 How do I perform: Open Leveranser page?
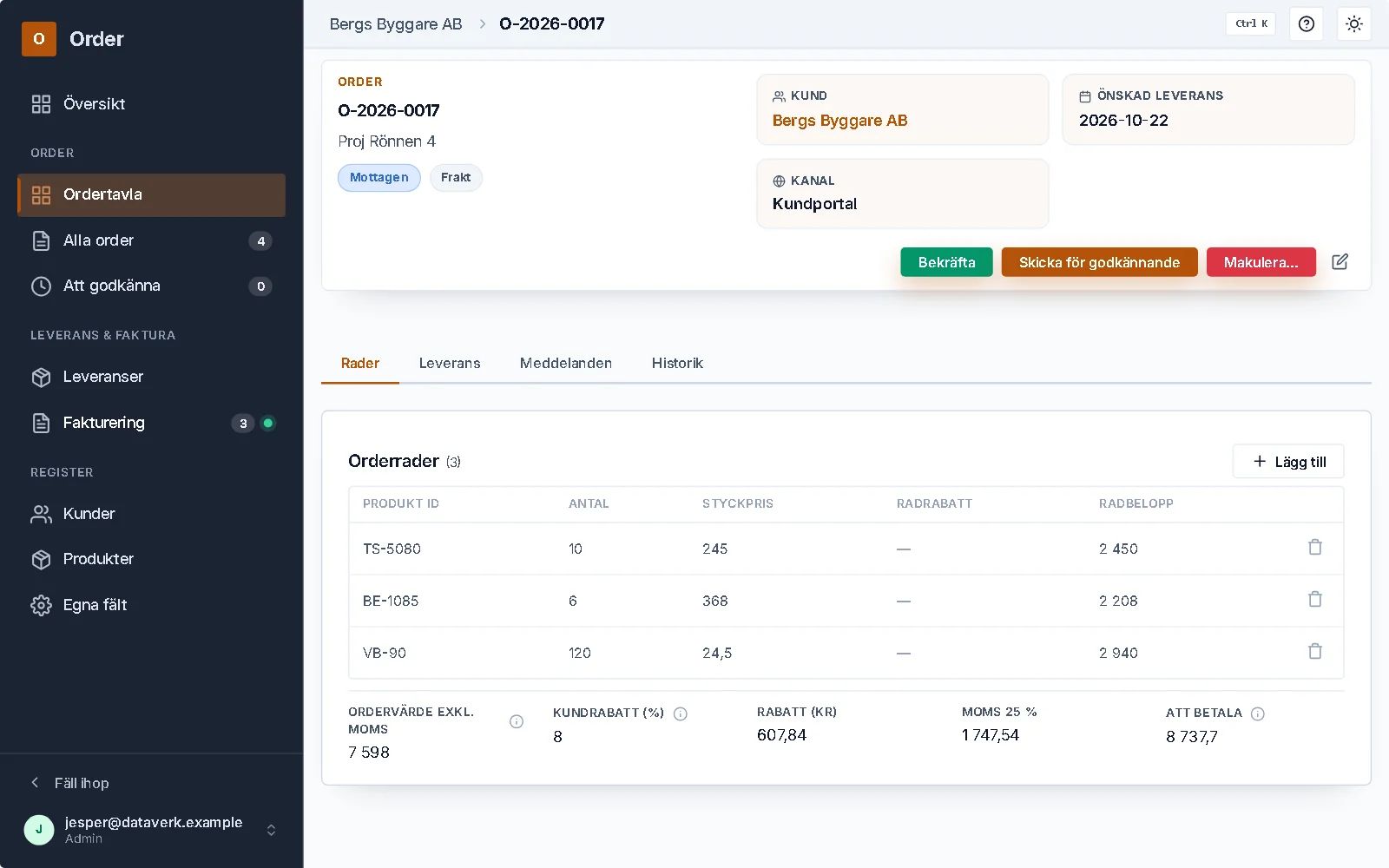[151, 377]
